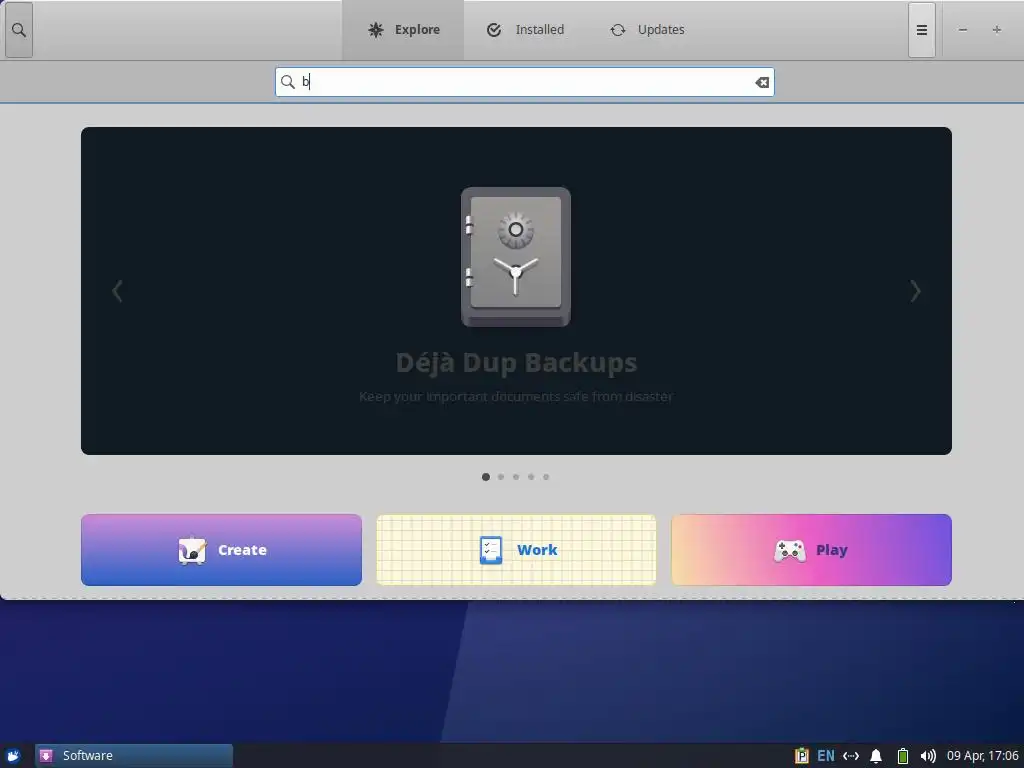Change EN keyboard layout indicator

click(826, 756)
